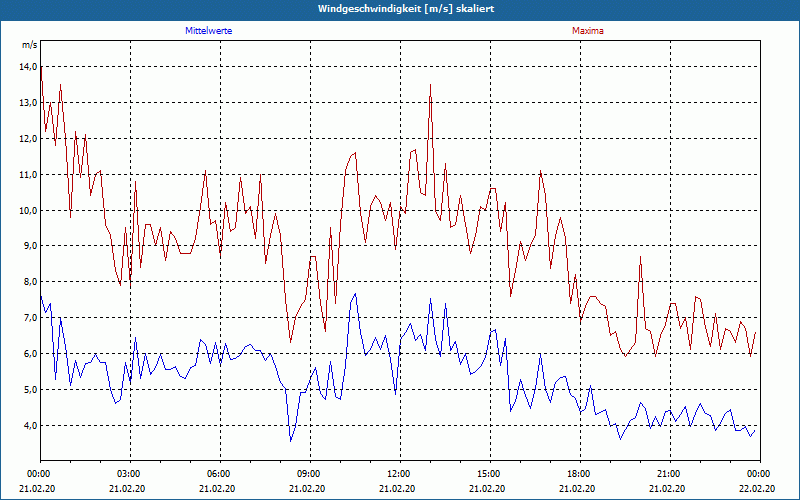The height and width of the screenshot is (500, 800).
Task: Click the 15:00 time axis label
Action: point(490,474)
